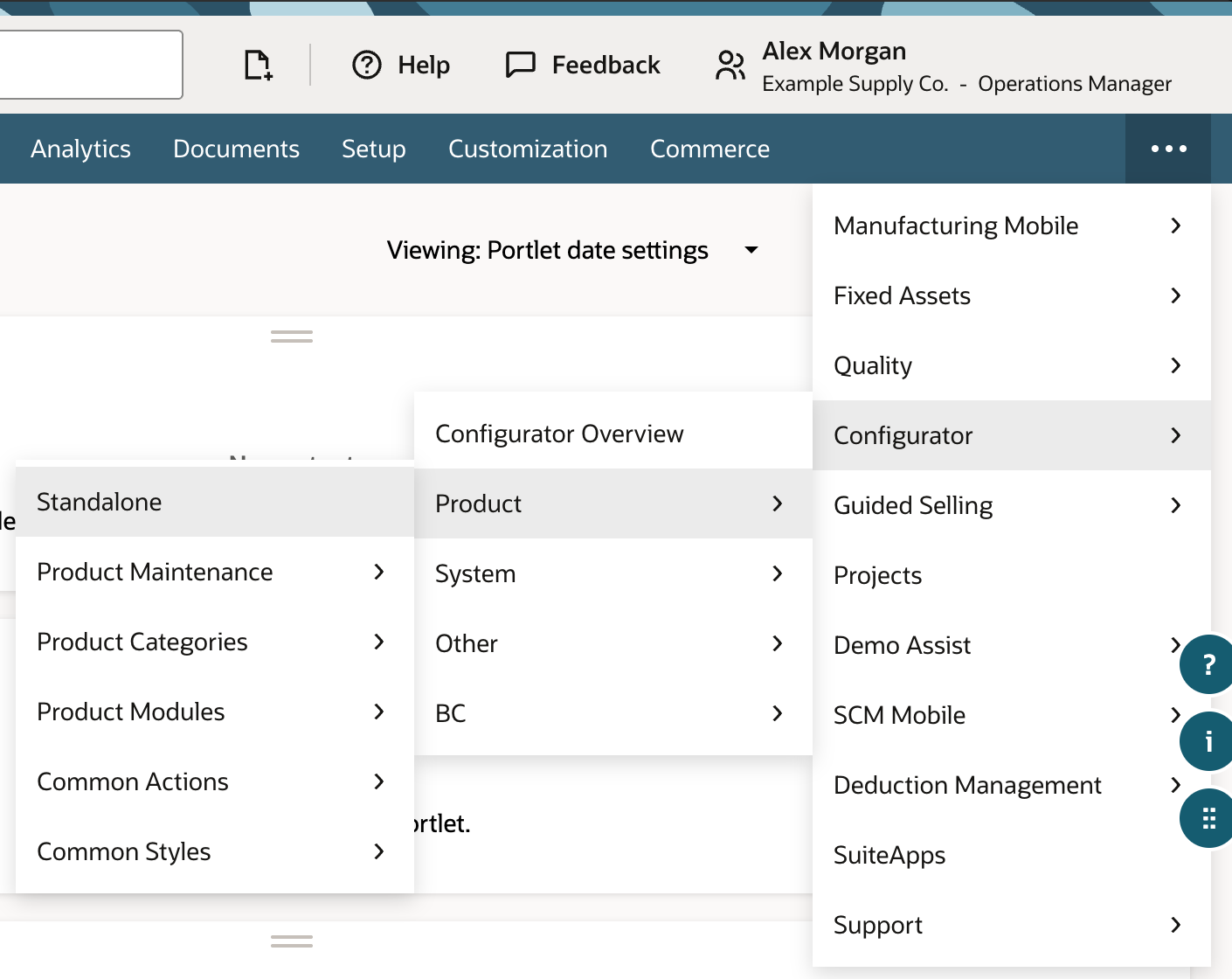Screen dimensions: 1232x979
Task: Expand the Product Categories submenu
Action: click(x=215, y=642)
